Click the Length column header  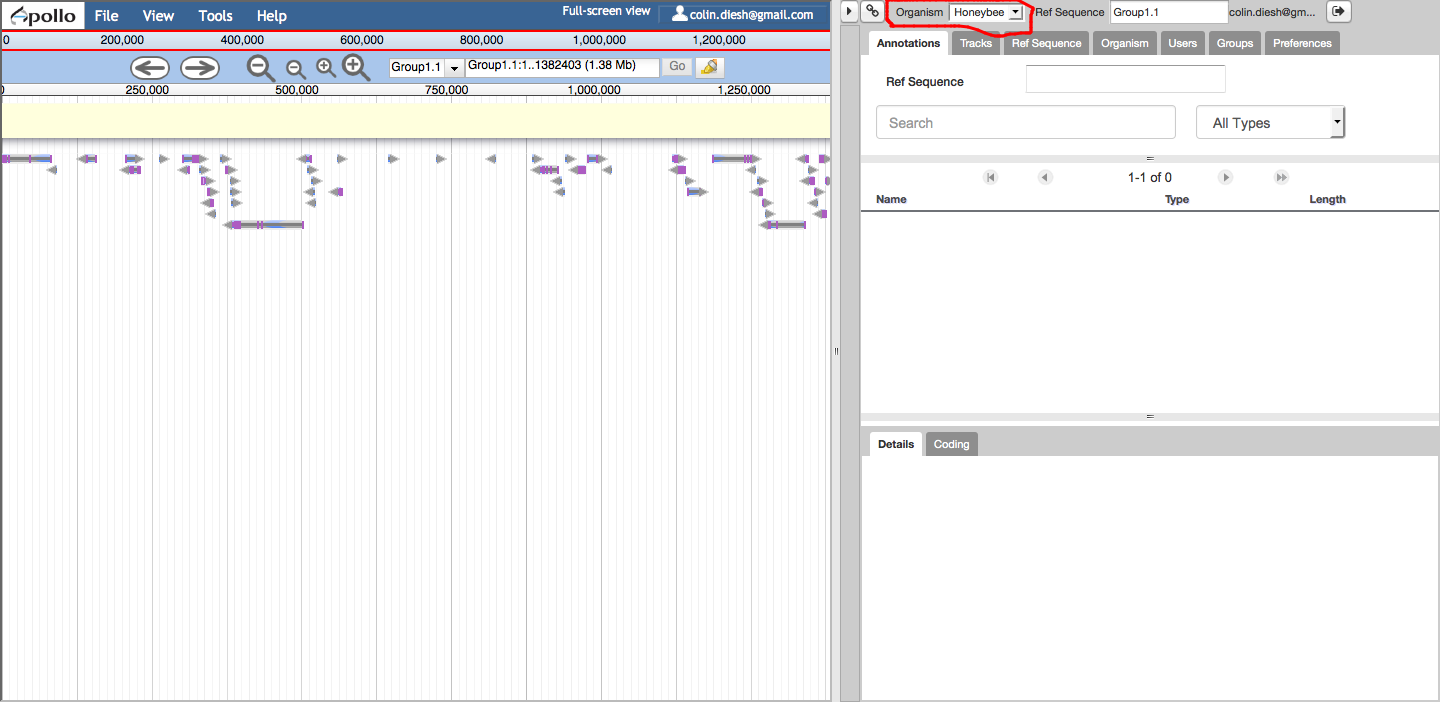point(1327,199)
